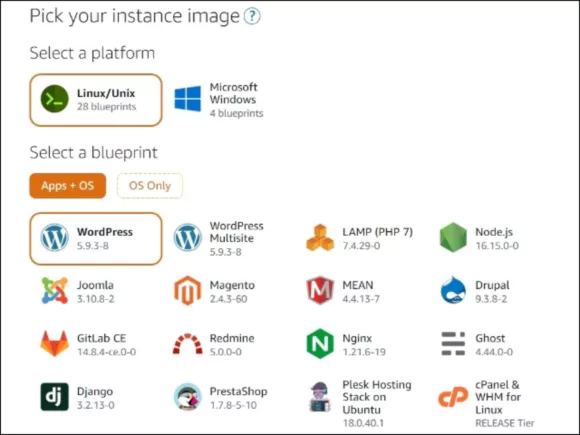The image size is (580, 435).
Task: Click the WordPress Multisite logo icon
Action: (188, 237)
